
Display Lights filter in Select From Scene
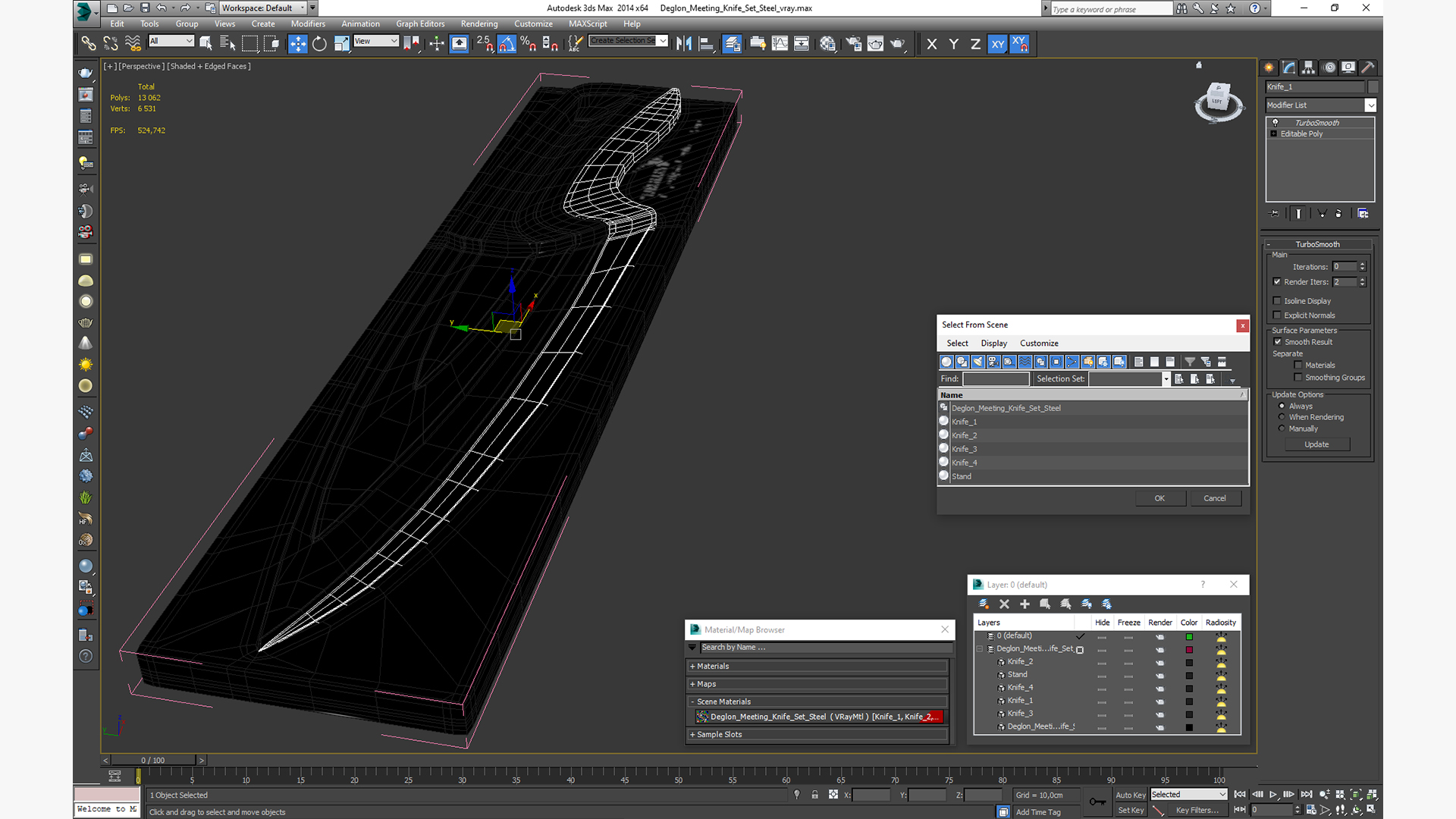tap(977, 362)
